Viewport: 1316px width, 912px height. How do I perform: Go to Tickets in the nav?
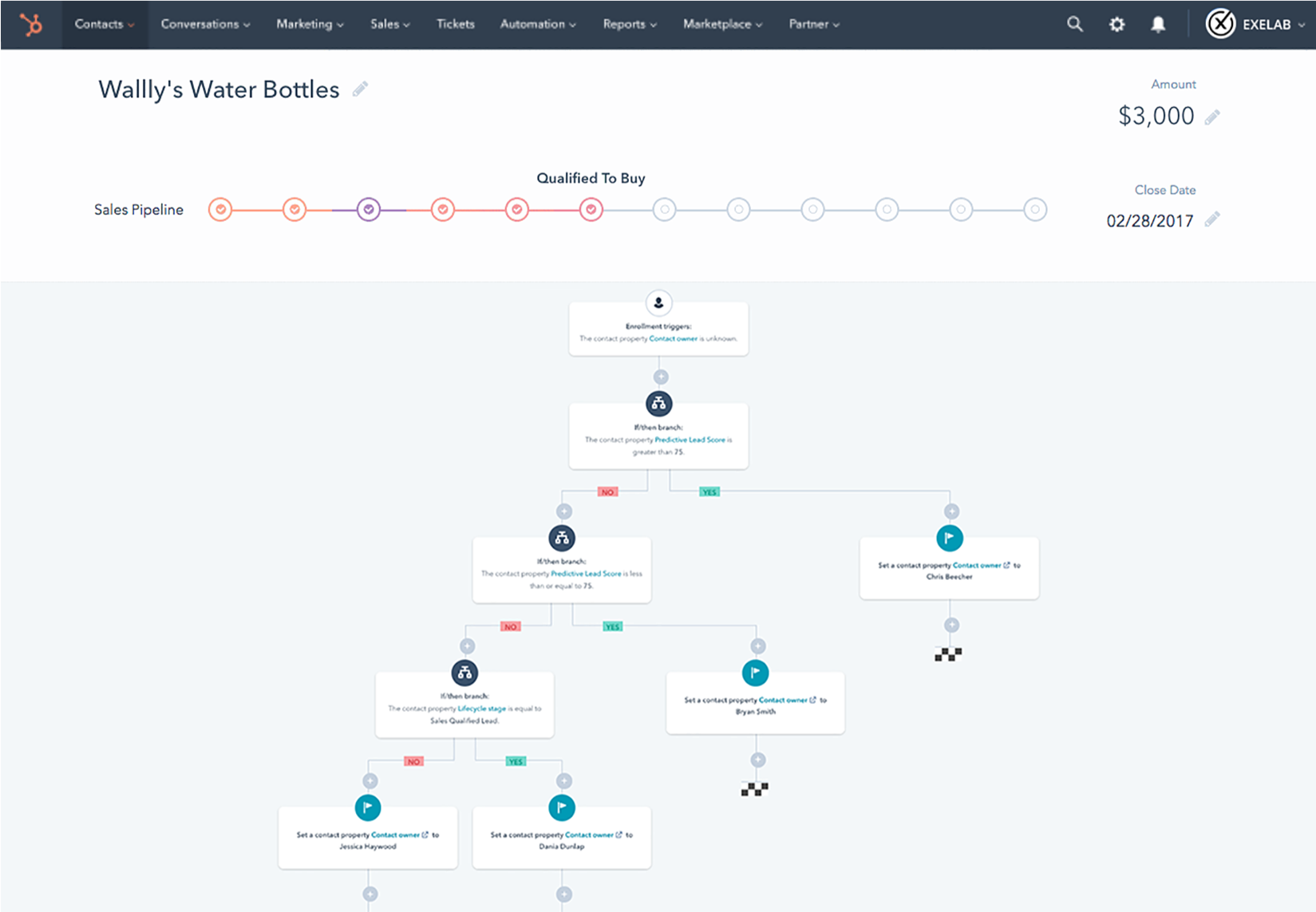pos(456,25)
